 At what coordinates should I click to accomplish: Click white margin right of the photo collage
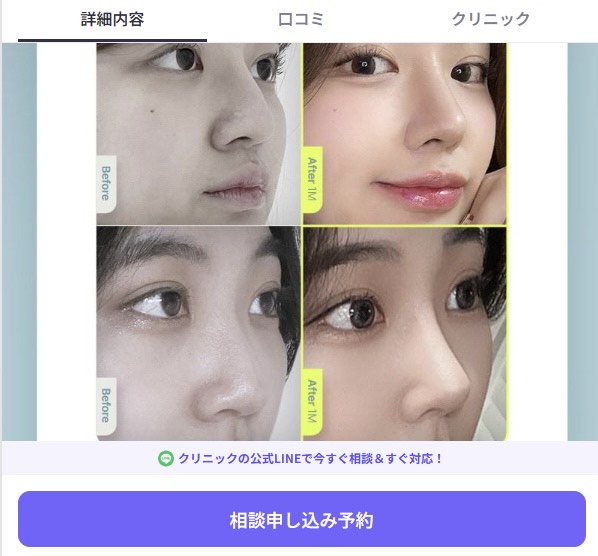(537, 242)
